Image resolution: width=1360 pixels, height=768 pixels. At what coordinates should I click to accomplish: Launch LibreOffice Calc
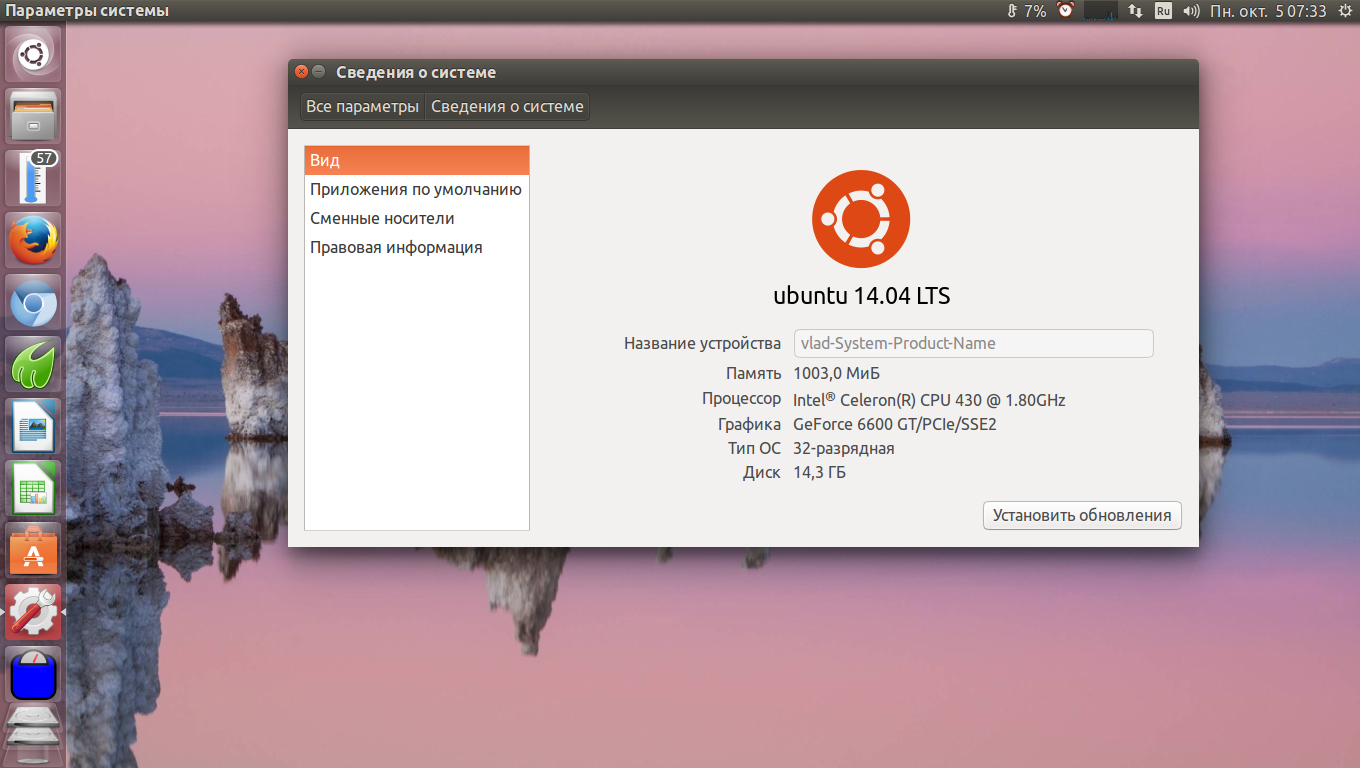(x=34, y=489)
